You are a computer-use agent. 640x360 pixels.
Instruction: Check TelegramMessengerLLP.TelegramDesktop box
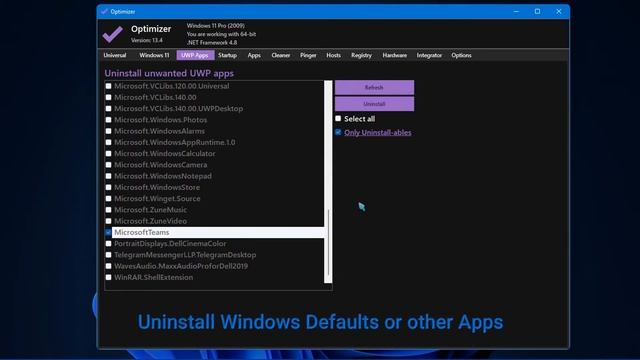[x=108, y=255]
